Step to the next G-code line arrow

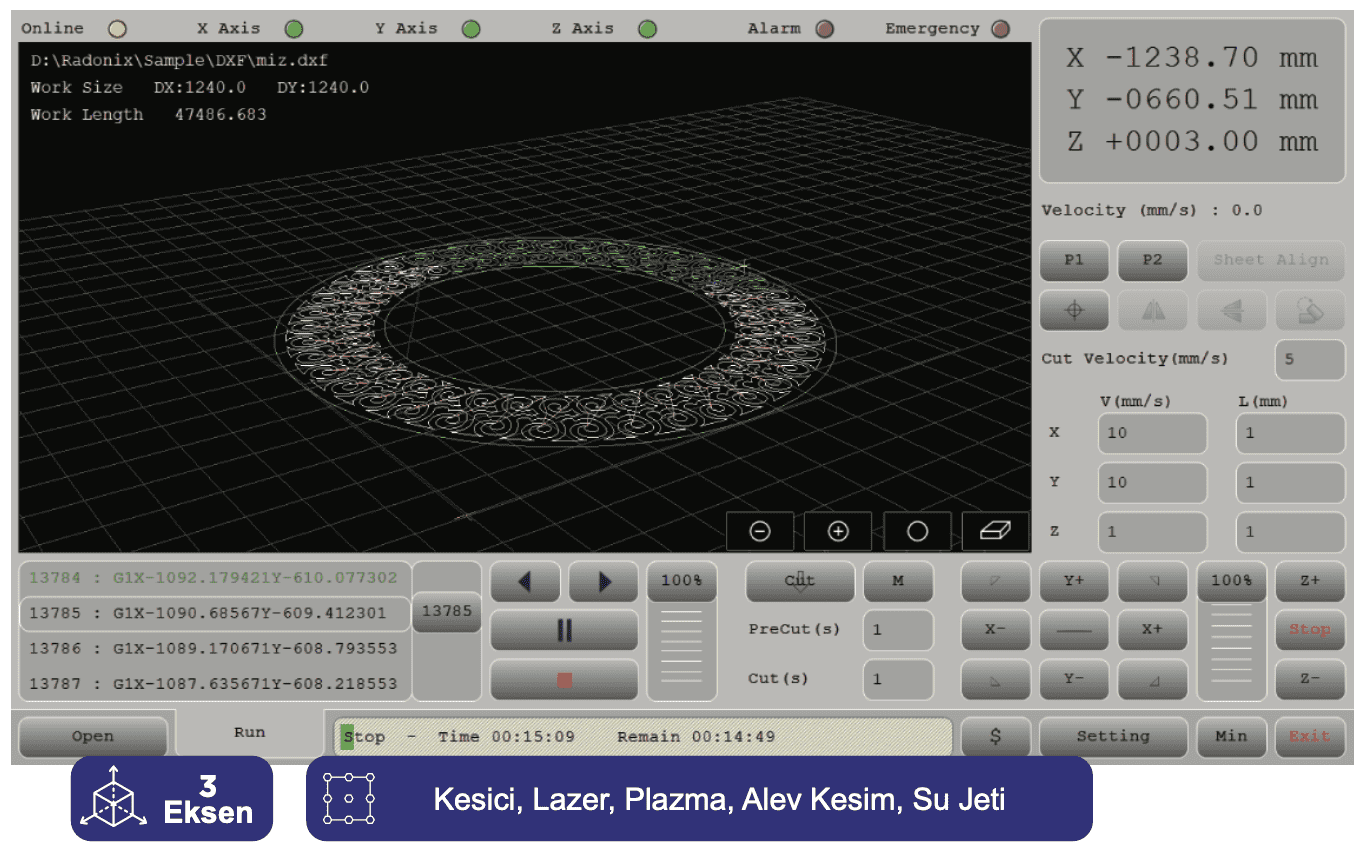click(x=603, y=581)
